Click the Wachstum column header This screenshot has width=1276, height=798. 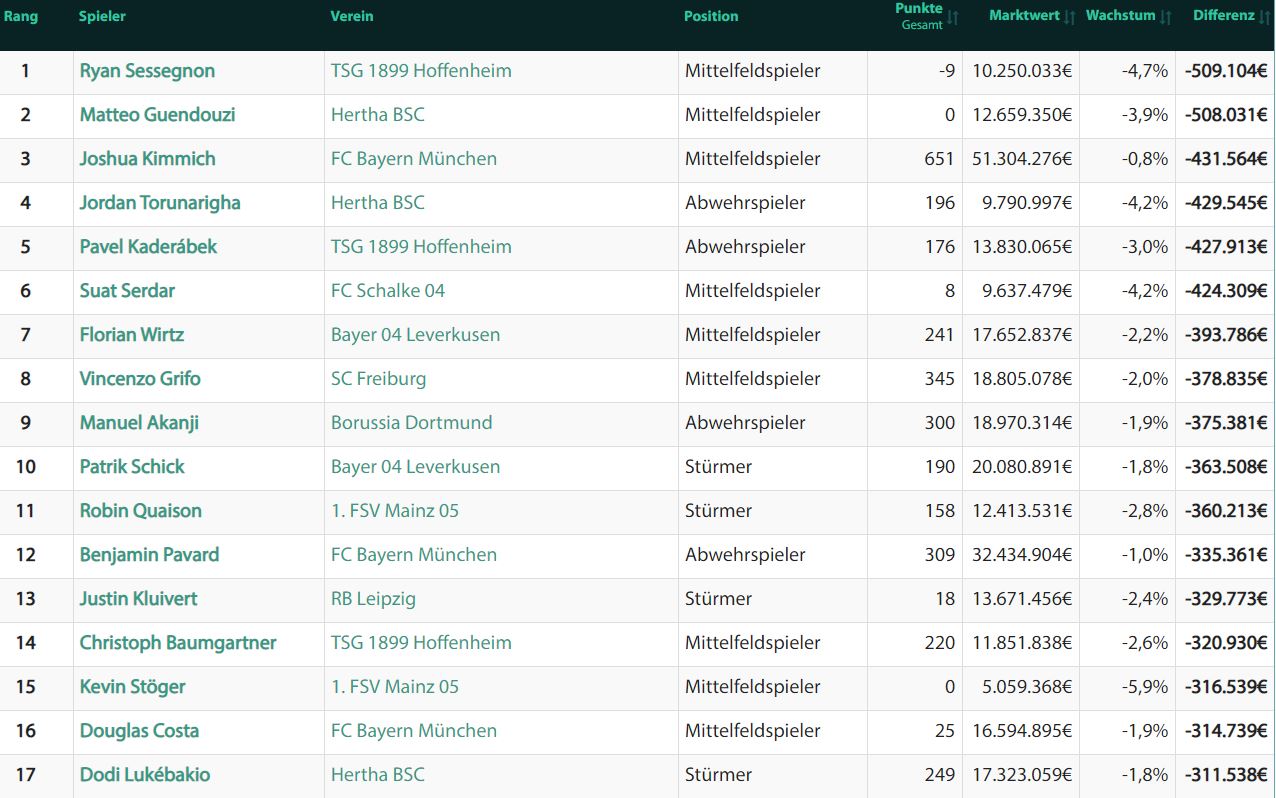pyautogui.click(x=1120, y=16)
